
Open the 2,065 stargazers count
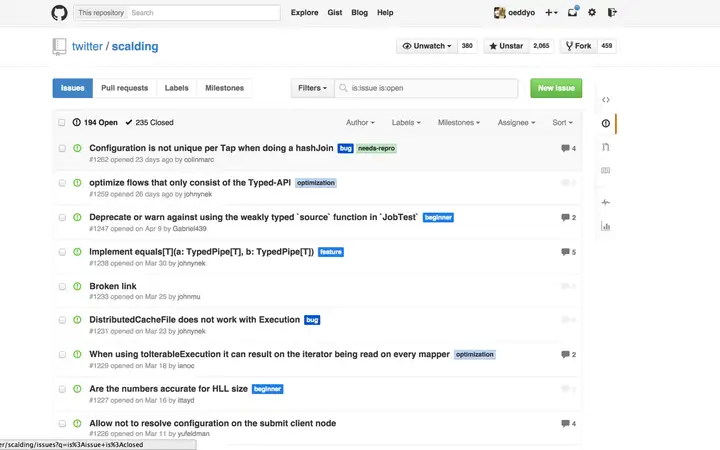(541, 46)
